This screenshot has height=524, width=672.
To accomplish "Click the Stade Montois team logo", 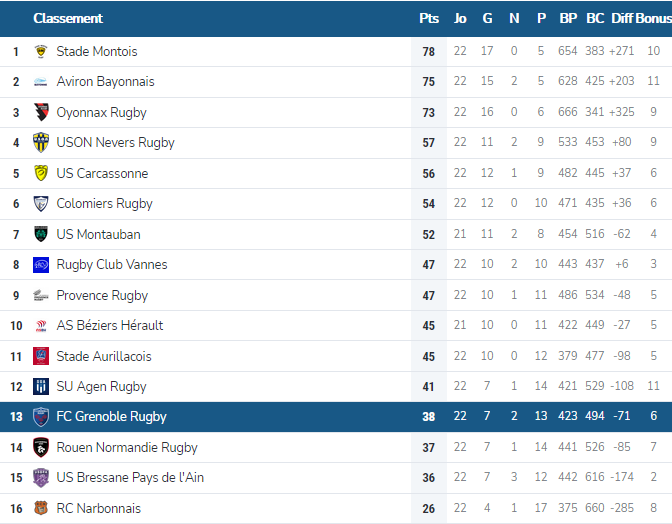I will 41,51.
